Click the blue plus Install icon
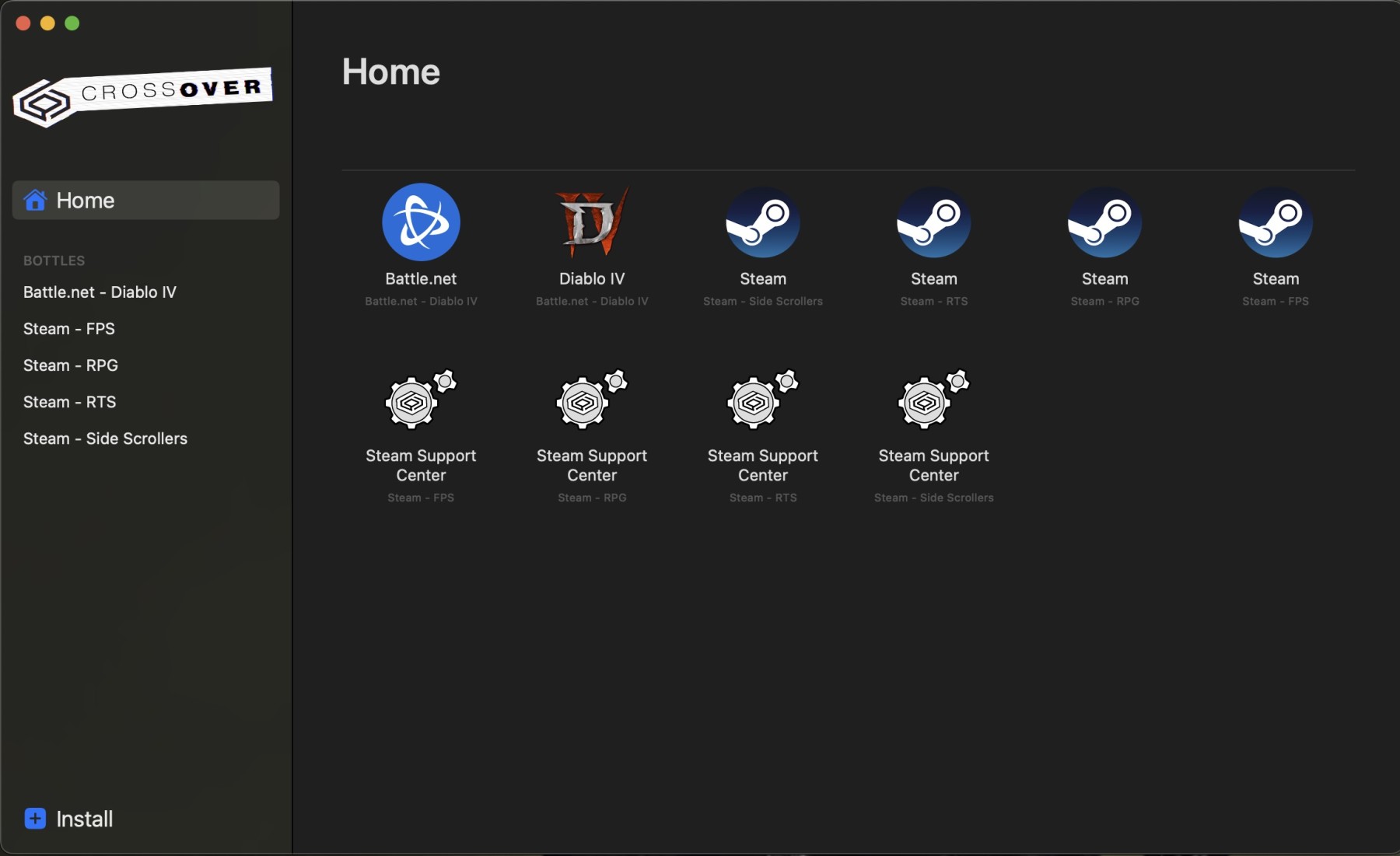This screenshot has width=1400, height=856. coord(35,819)
